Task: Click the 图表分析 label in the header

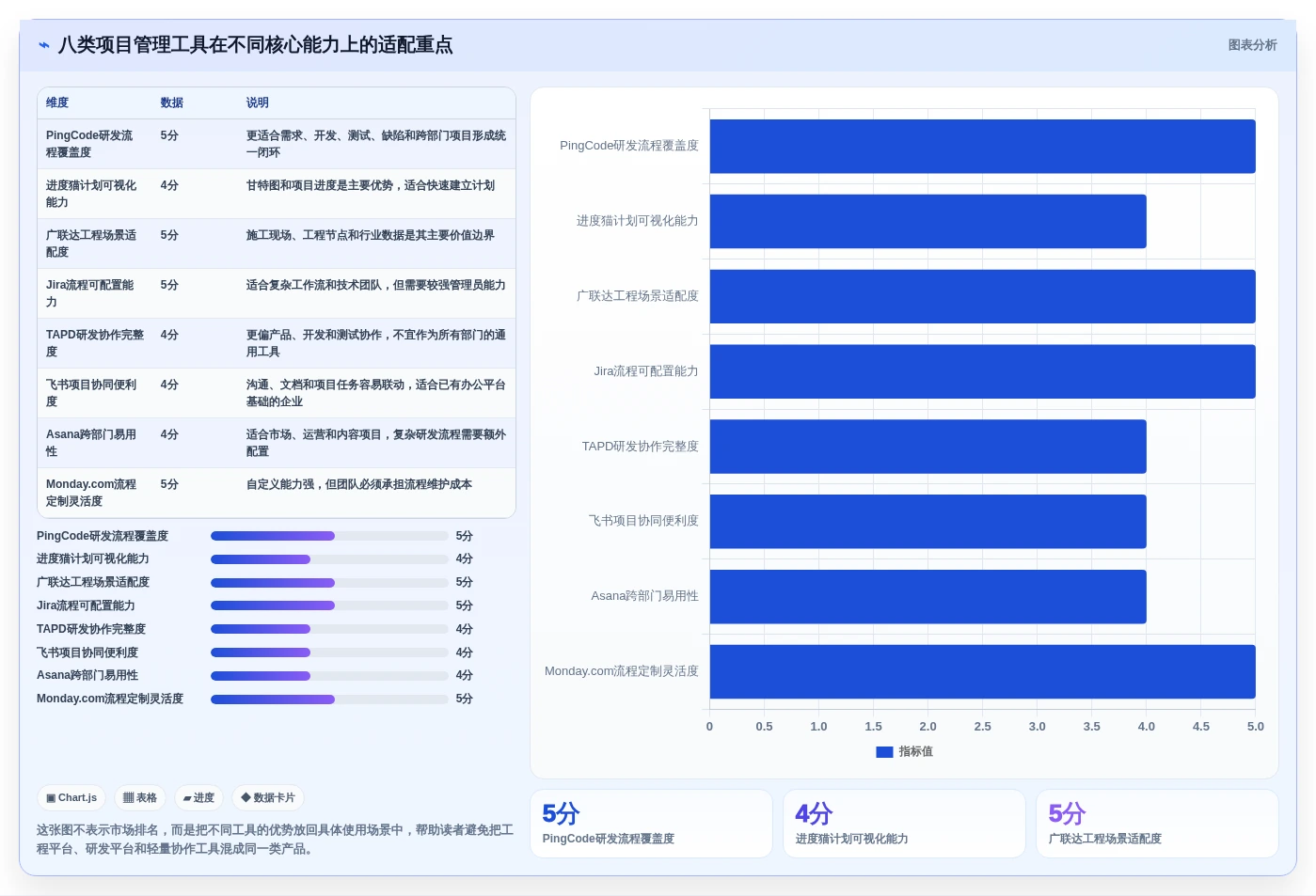Action: 1252,45
